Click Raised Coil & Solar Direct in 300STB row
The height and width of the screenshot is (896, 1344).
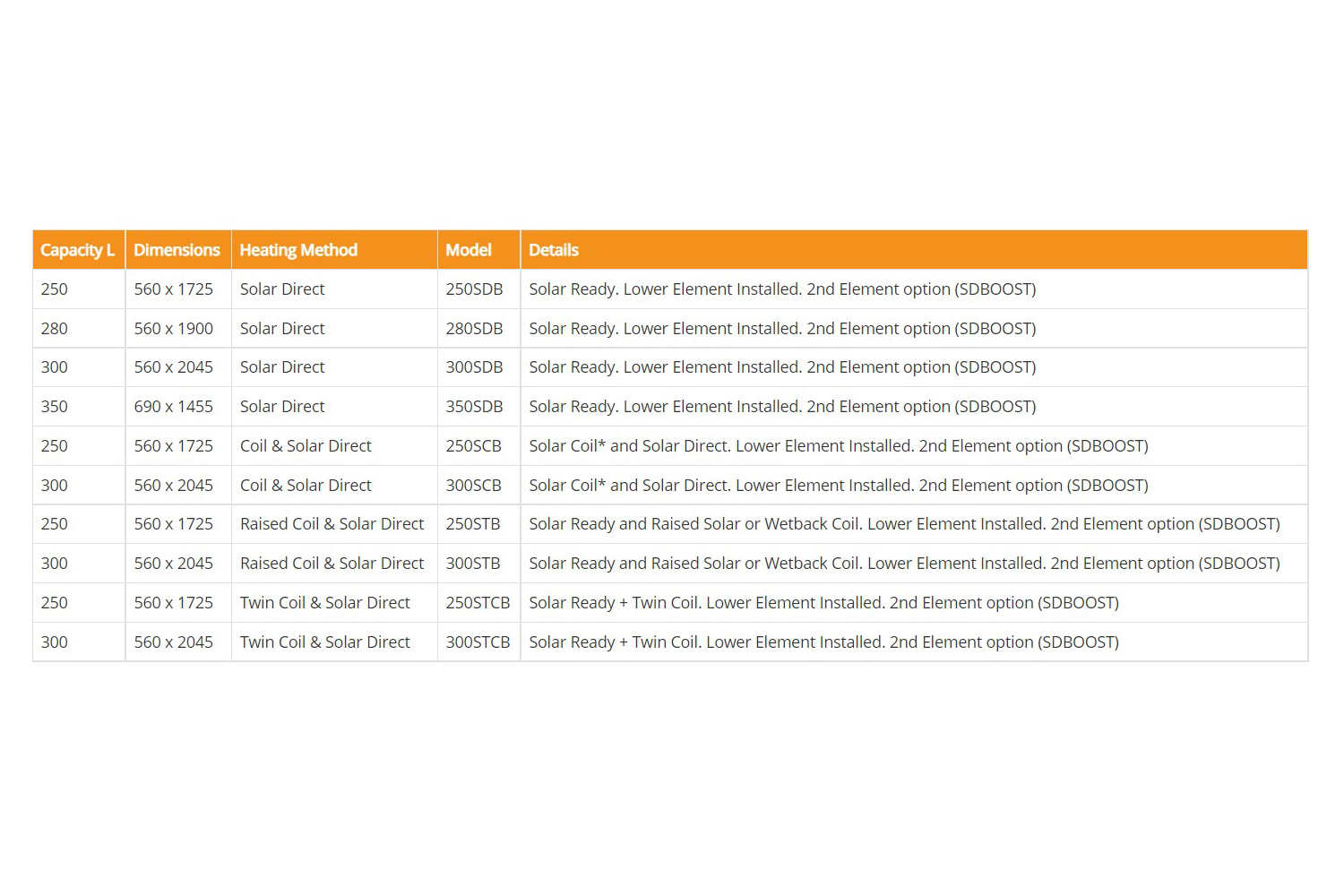(x=332, y=564)
